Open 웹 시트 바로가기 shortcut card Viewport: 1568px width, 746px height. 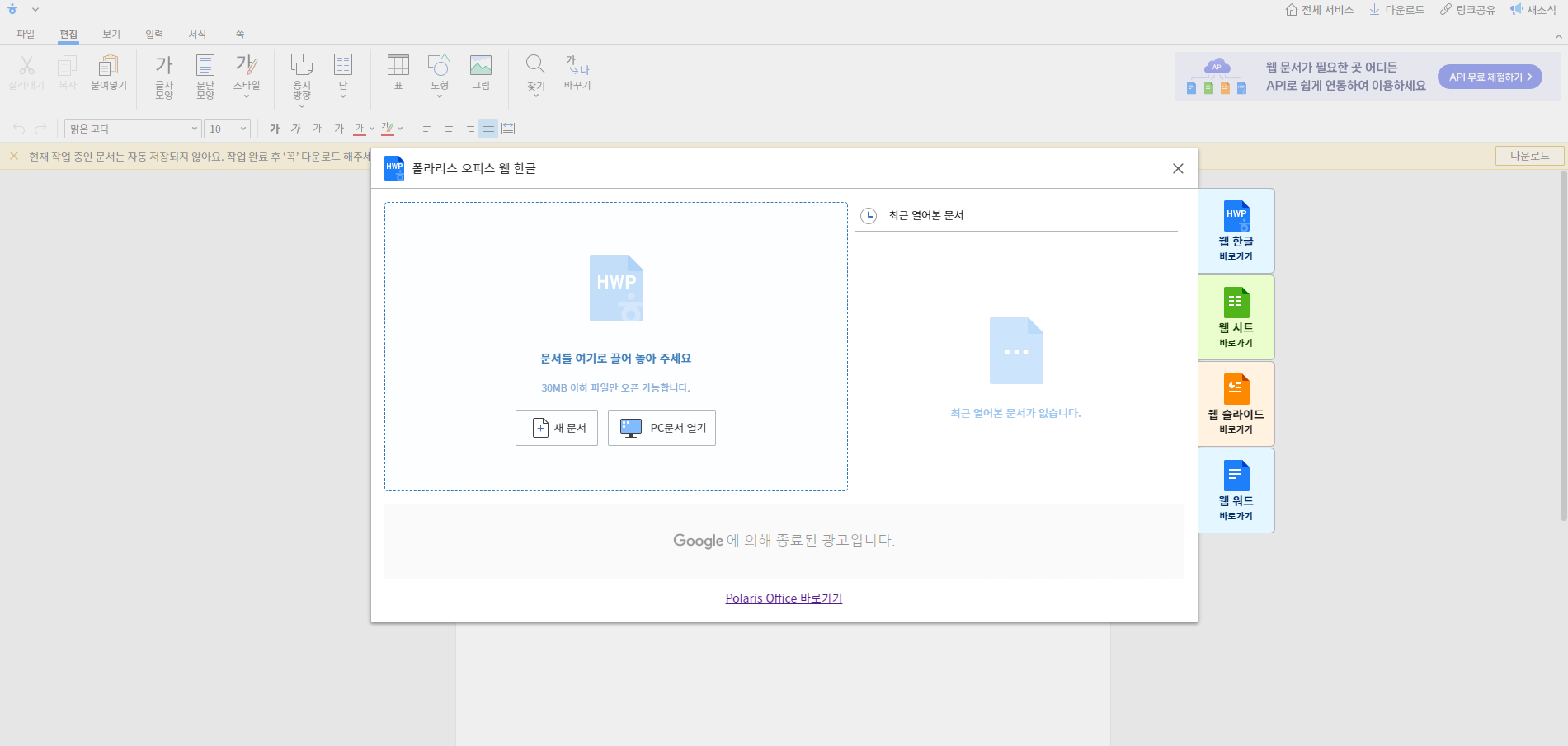[1236, 317]
